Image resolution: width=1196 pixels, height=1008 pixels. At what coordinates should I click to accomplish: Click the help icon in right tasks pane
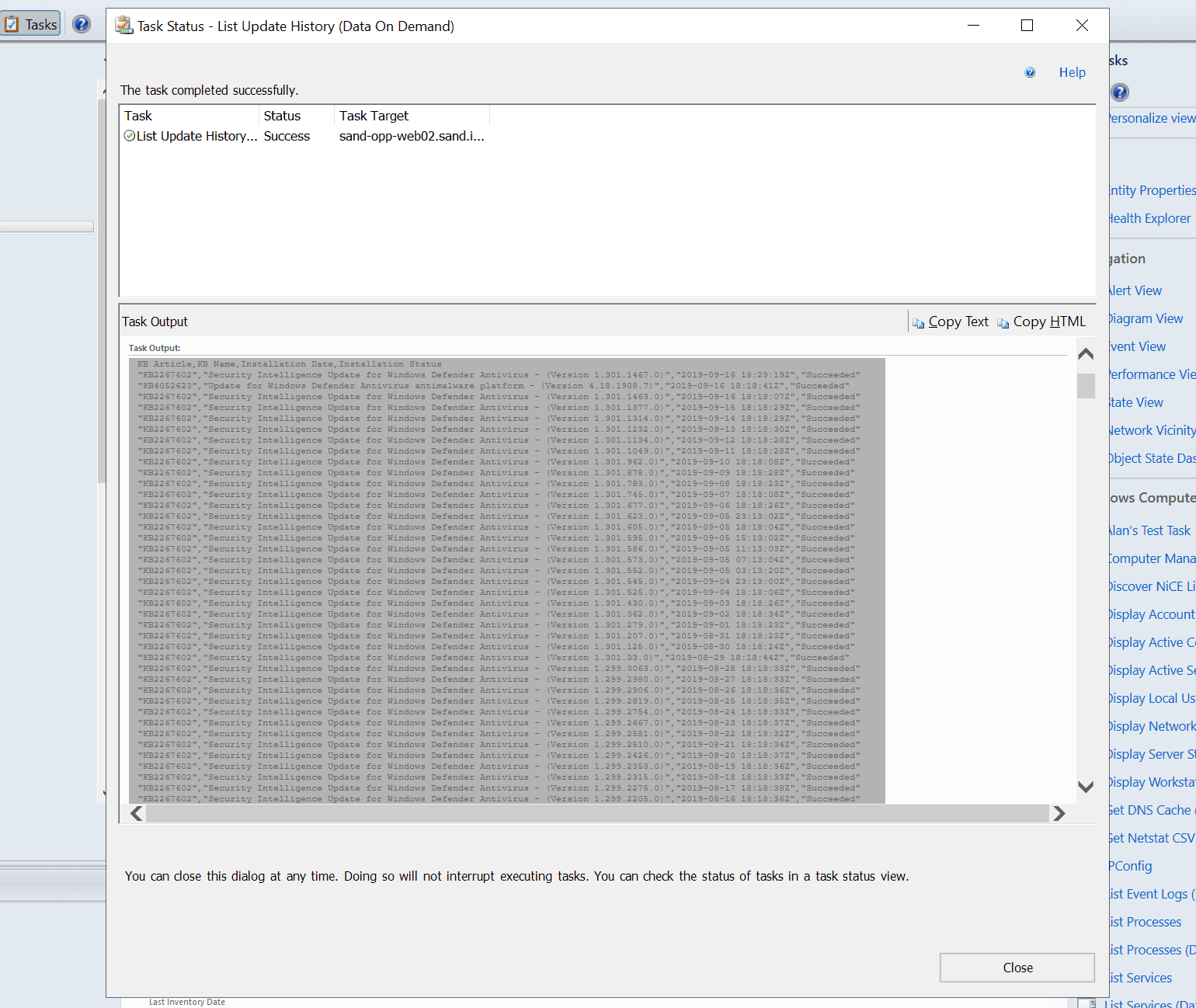pos(1120,92)
